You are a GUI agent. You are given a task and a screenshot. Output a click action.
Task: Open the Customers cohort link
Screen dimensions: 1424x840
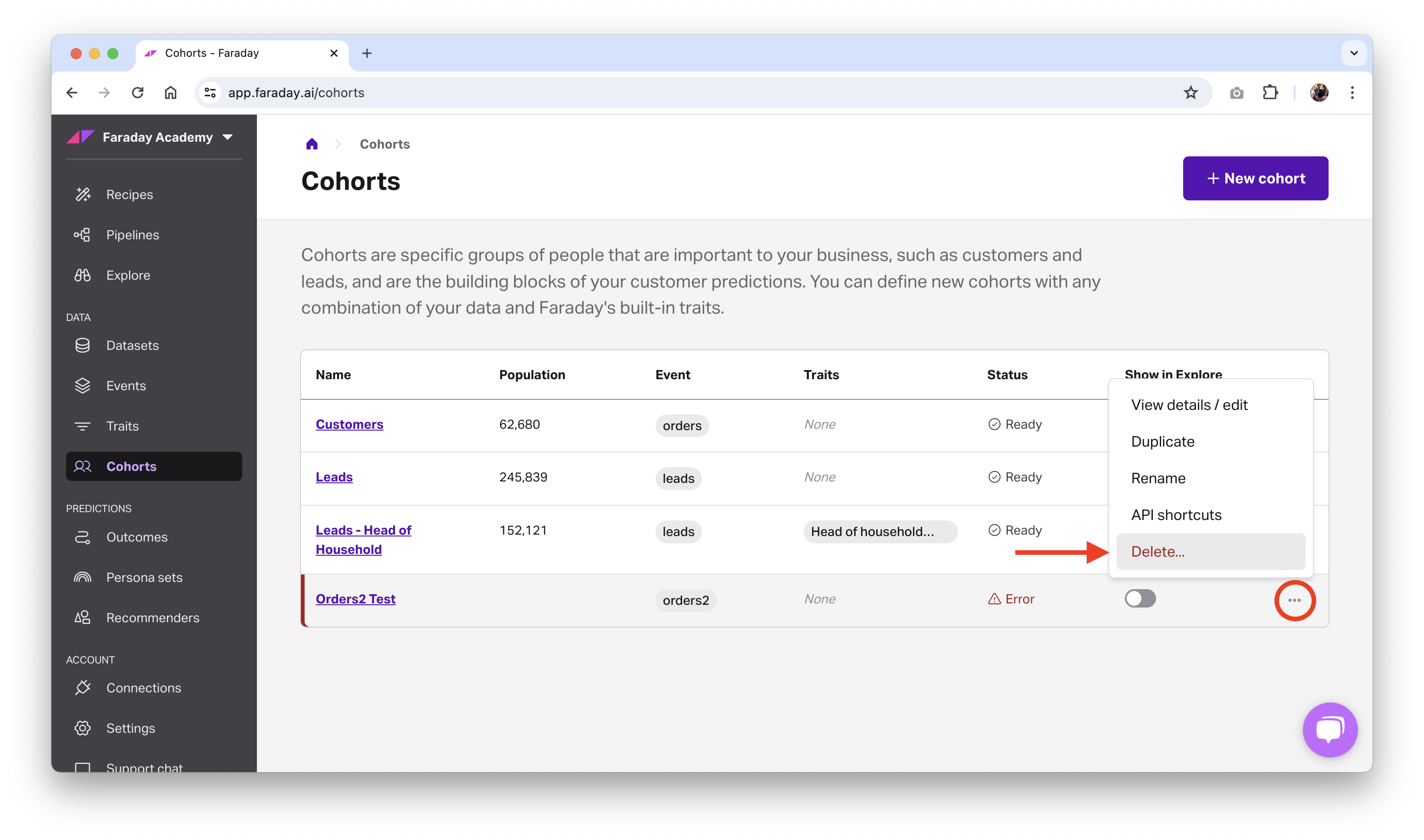(349, 424)
